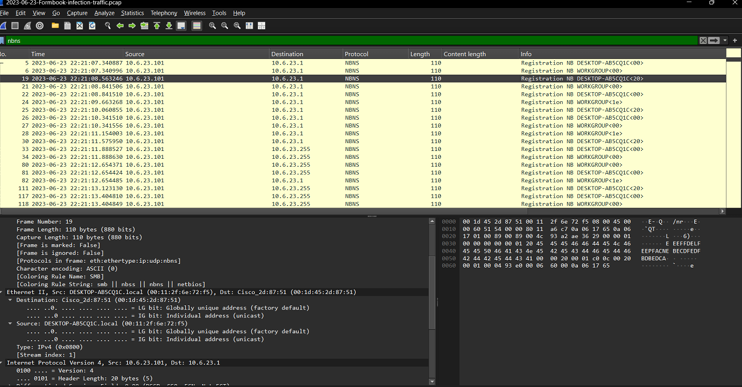Save this capture file
Screen dimensions: 742x387
68,26
